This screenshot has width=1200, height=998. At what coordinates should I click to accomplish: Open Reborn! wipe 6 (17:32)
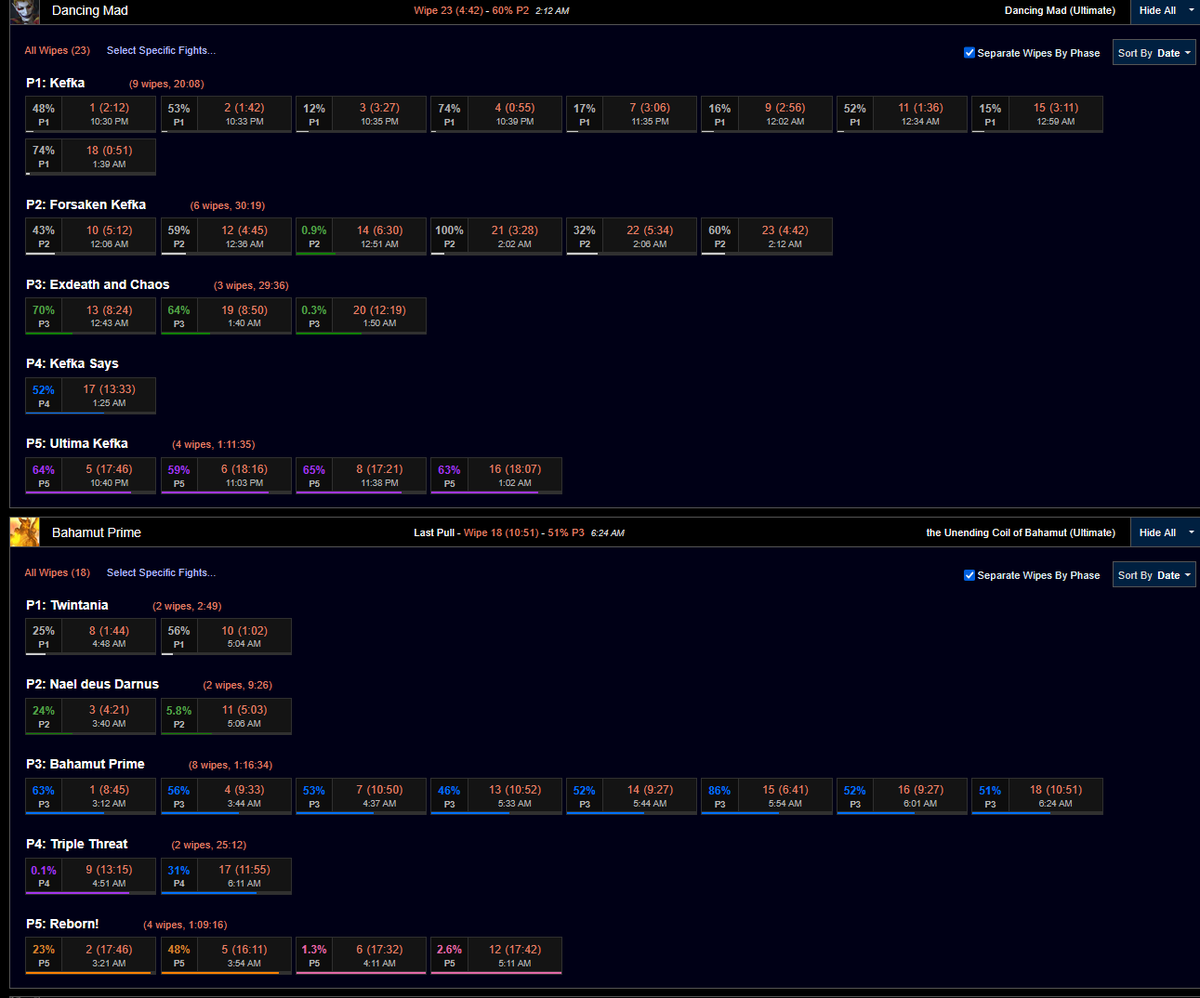[x=362, y=956]
